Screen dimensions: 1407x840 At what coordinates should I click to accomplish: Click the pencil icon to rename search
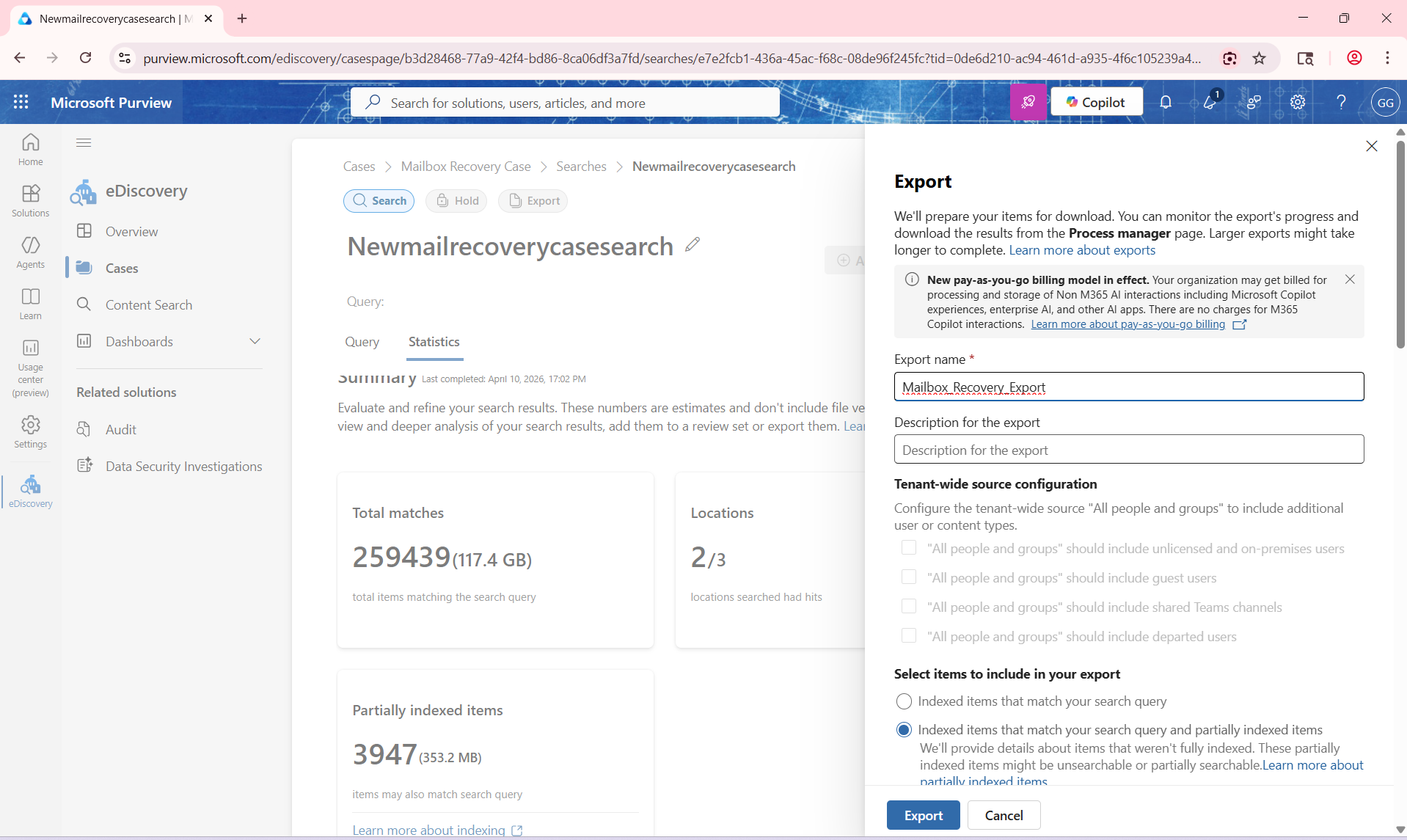pyautogui.click(x=692, y=244)
